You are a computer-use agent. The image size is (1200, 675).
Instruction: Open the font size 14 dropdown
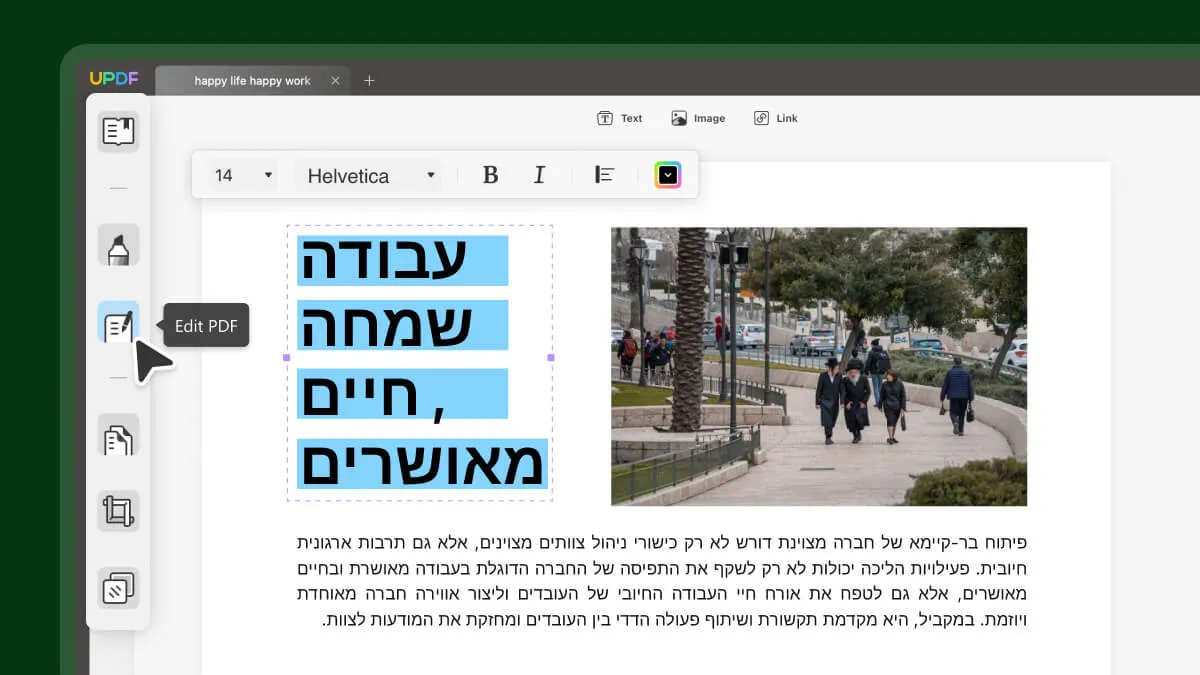point(243,175)
